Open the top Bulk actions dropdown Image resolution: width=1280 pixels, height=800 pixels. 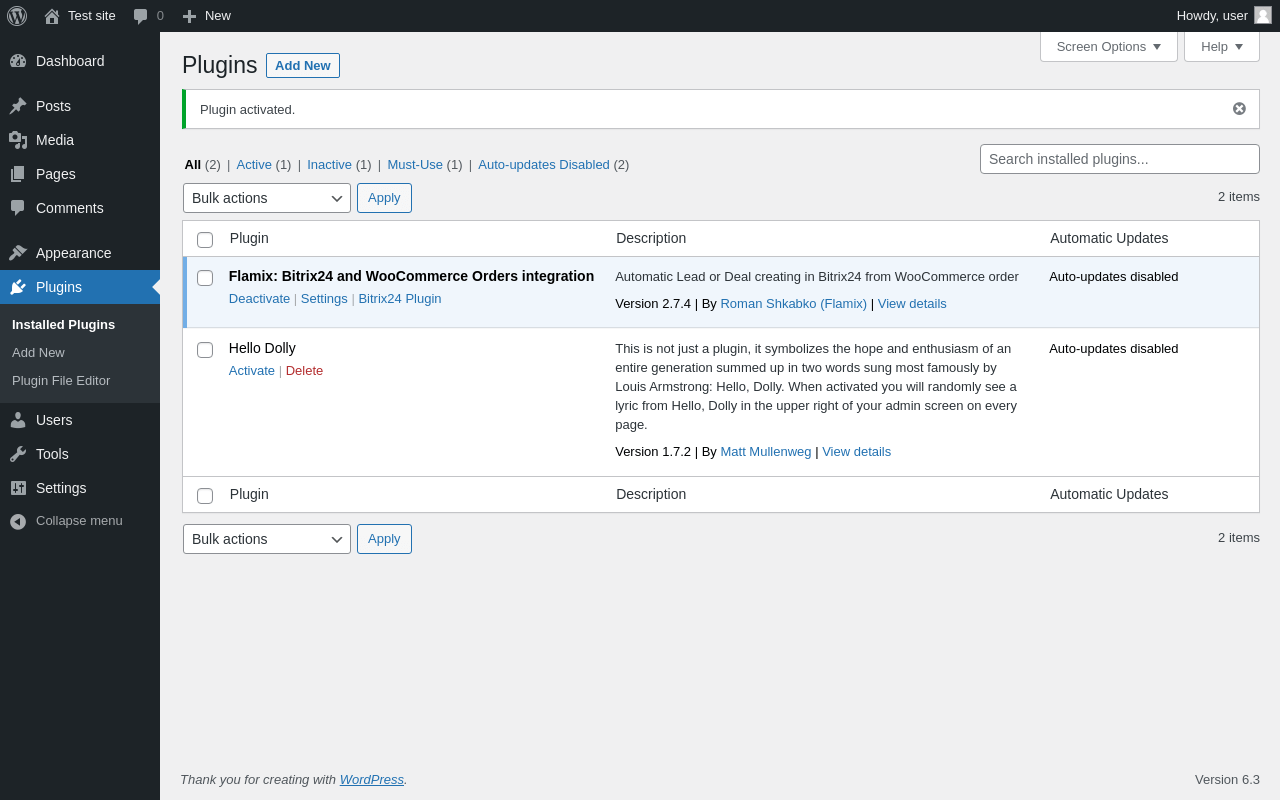click(x=266, y=198)
